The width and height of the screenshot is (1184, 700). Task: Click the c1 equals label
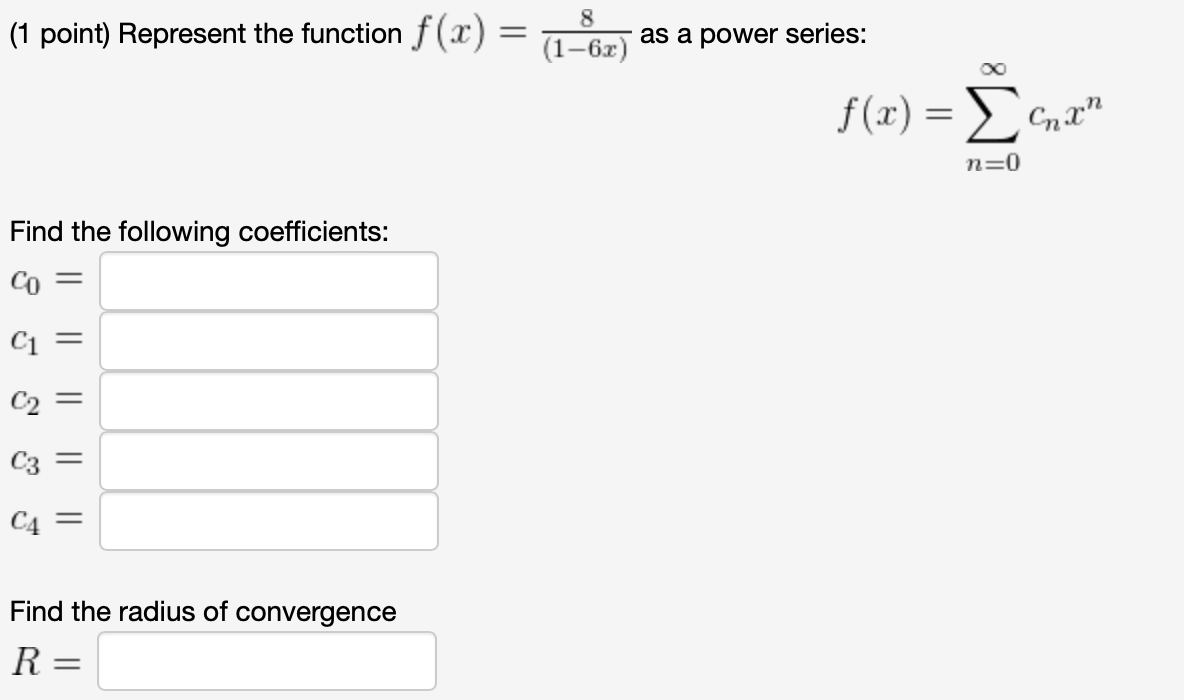tap(45, 341)
